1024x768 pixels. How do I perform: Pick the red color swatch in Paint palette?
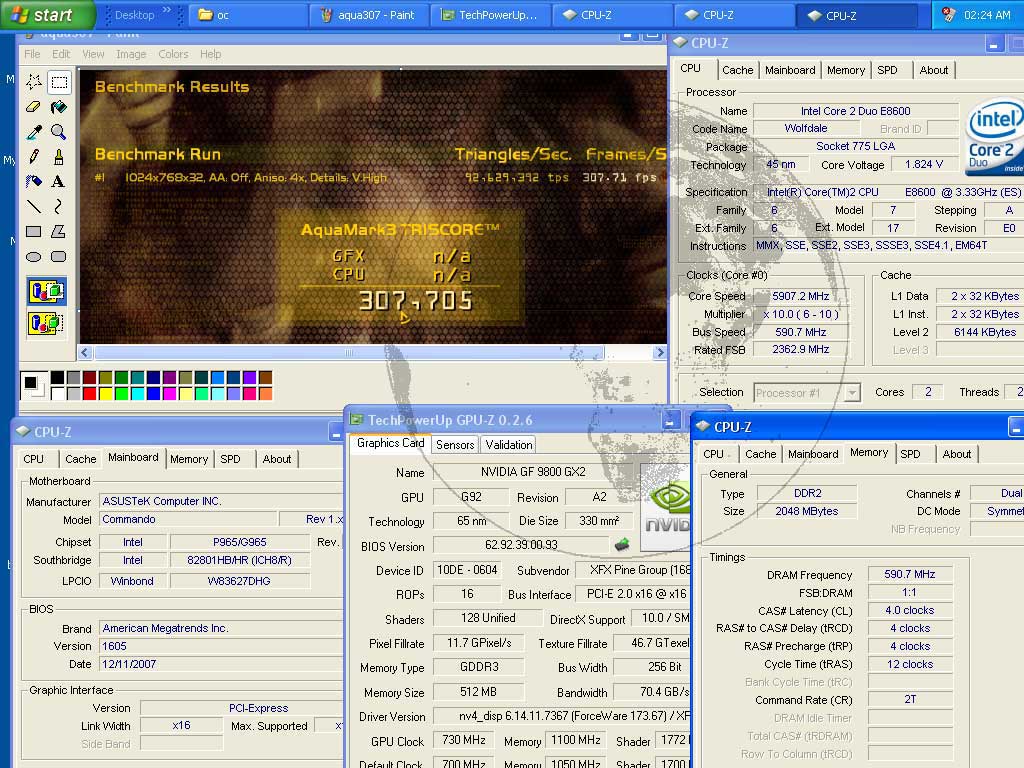pyautogui.click(x=89, y=393)
